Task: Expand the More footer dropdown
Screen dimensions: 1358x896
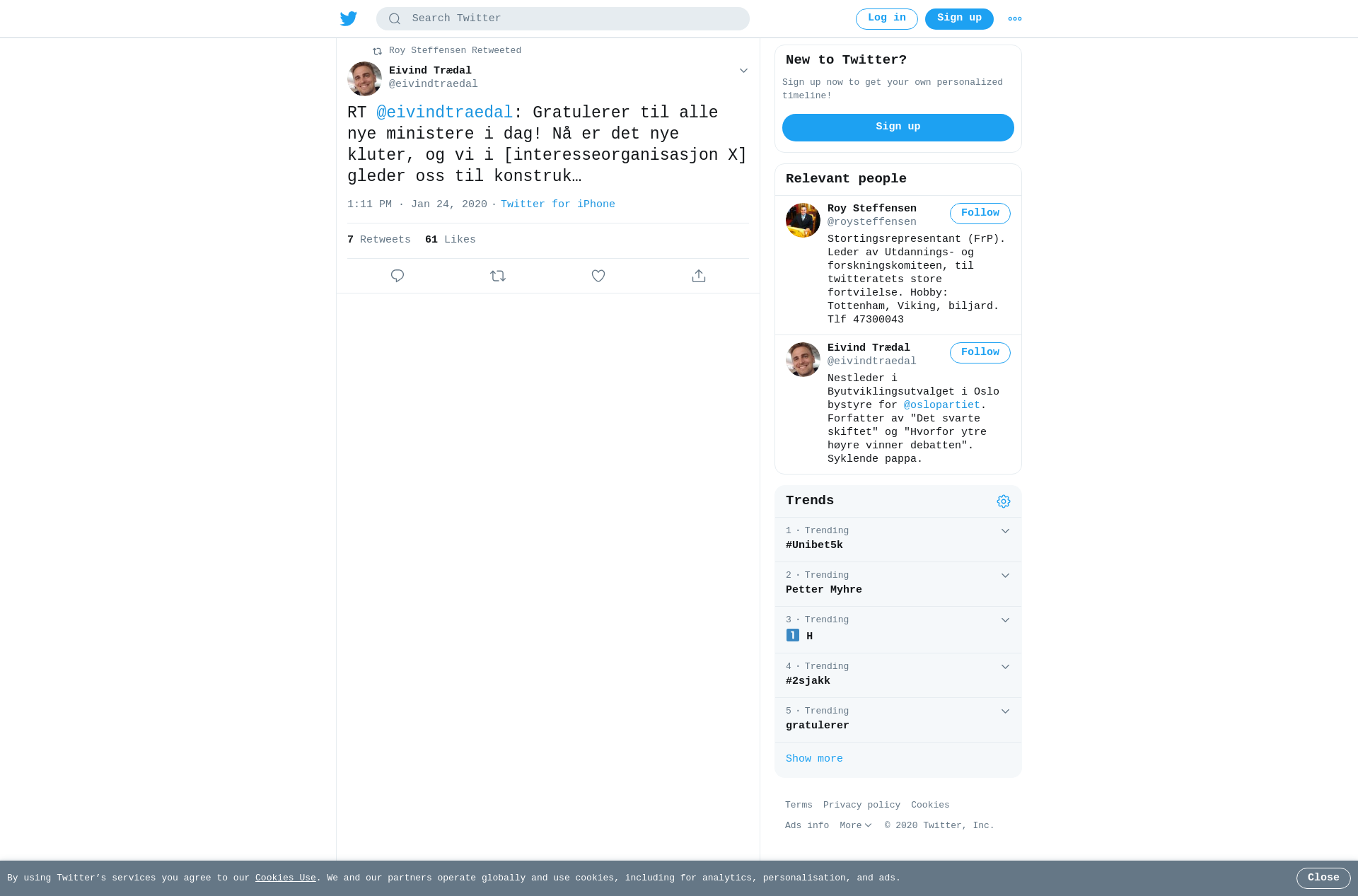Action: (856, 825)
